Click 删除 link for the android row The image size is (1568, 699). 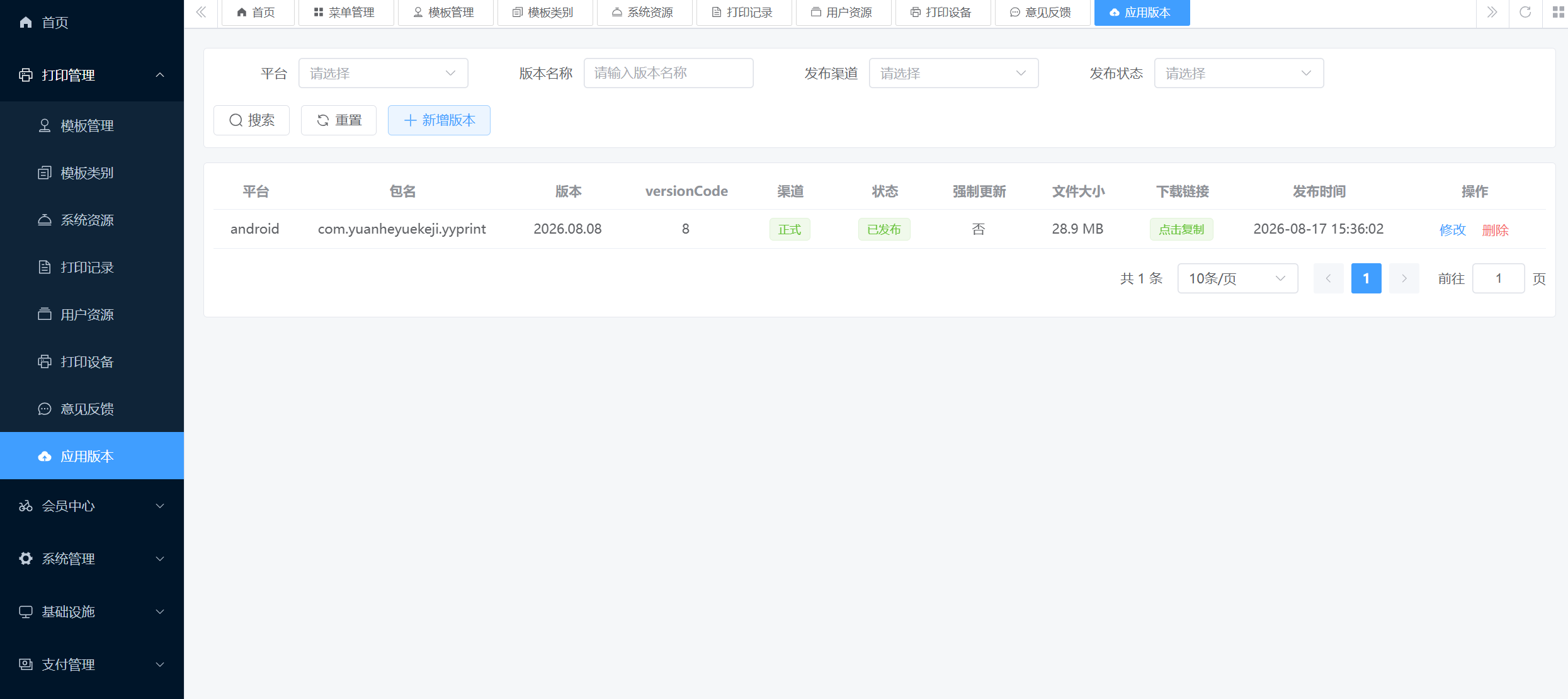coord(1495,230)
